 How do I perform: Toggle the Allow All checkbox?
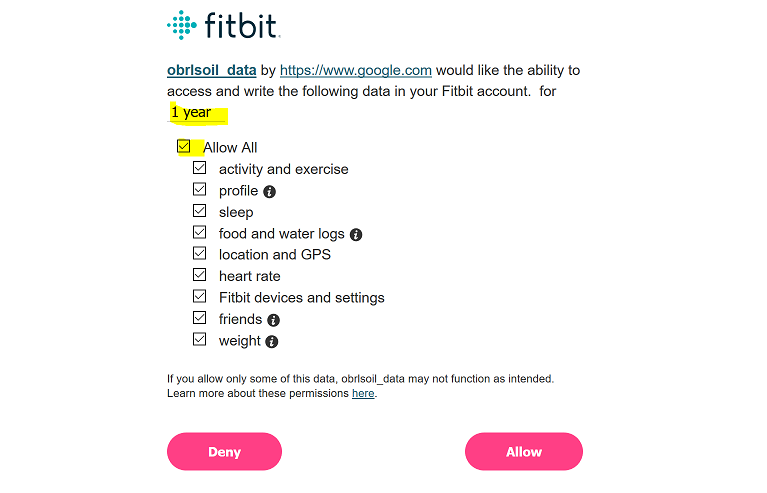pos(184,146)
